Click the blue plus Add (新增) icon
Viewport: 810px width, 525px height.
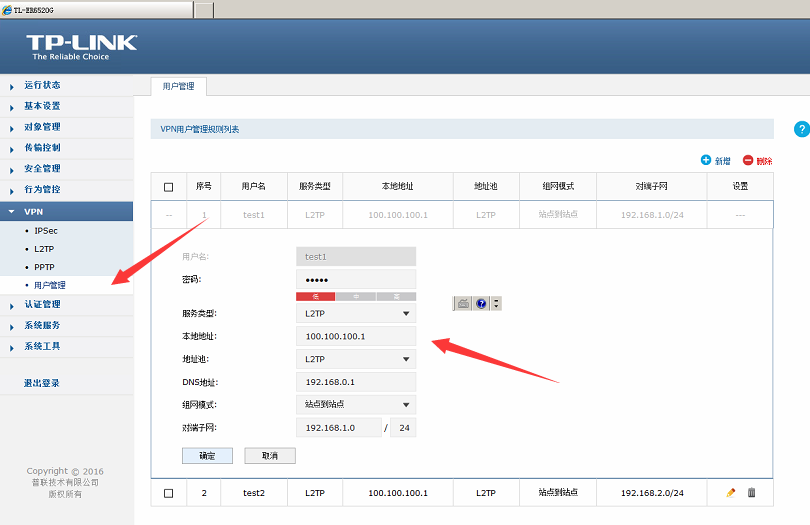coord(706,160)
